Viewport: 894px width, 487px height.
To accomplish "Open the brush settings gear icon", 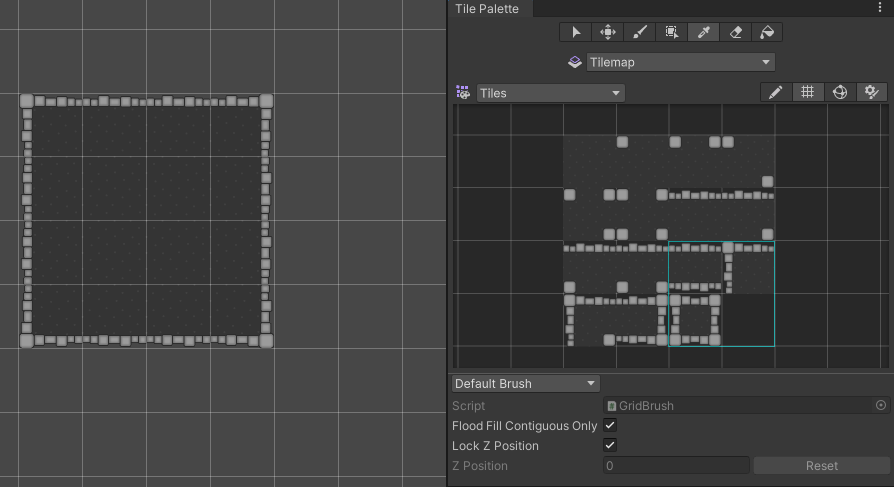I will point(871,92).
